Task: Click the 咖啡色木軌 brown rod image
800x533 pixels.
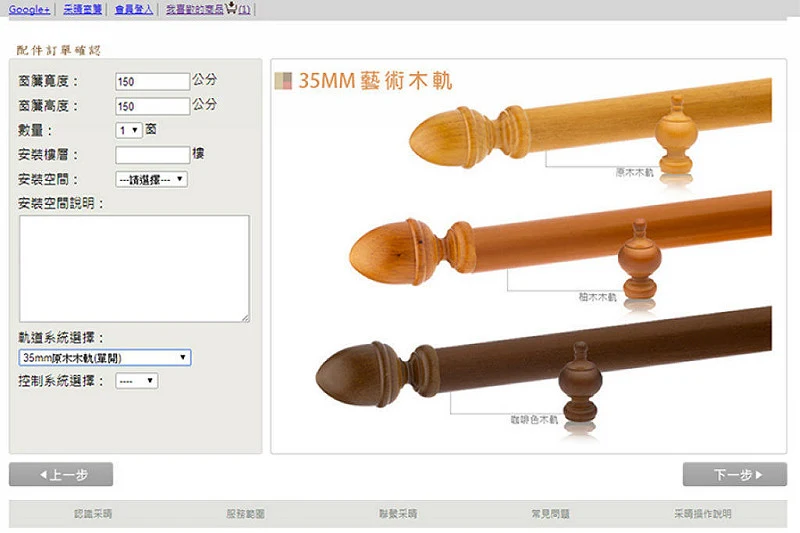Action: click(543, 365)
